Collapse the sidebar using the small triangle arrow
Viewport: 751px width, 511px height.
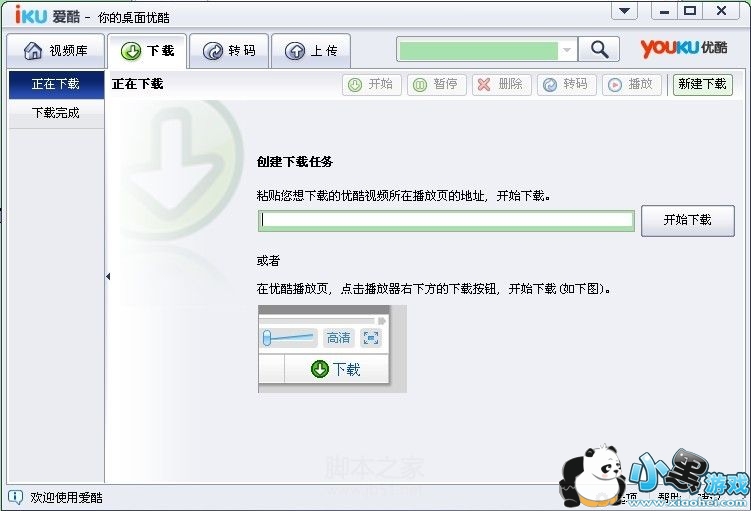(108, 276)
